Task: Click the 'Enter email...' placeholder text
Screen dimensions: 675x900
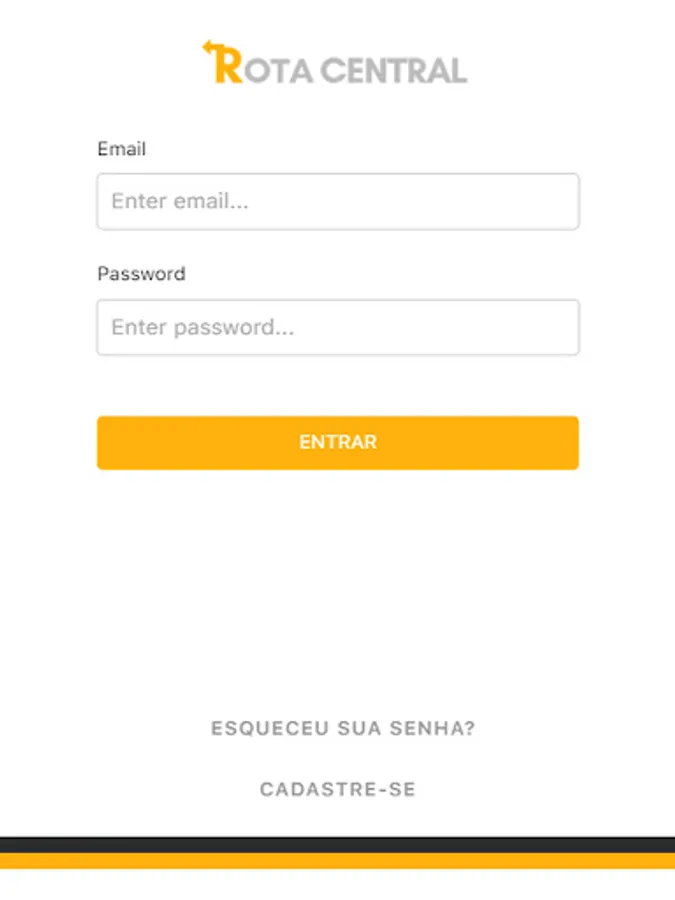Action: pos(180,201)
